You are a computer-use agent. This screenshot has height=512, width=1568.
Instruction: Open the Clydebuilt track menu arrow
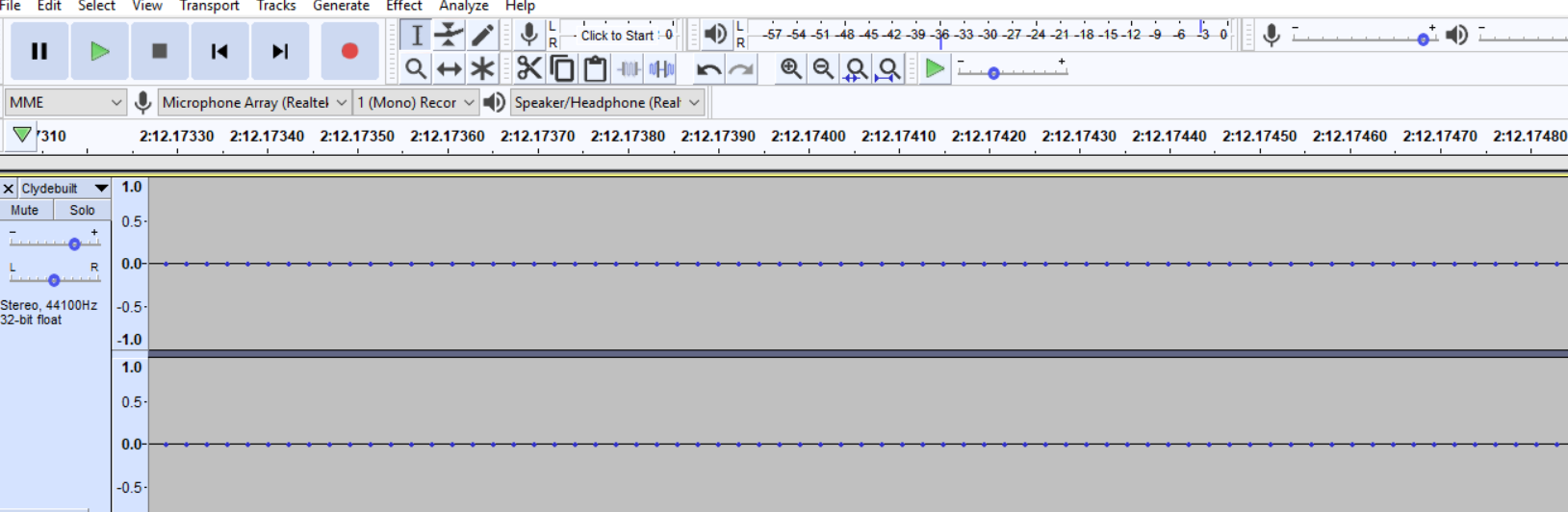click(101, 189)
